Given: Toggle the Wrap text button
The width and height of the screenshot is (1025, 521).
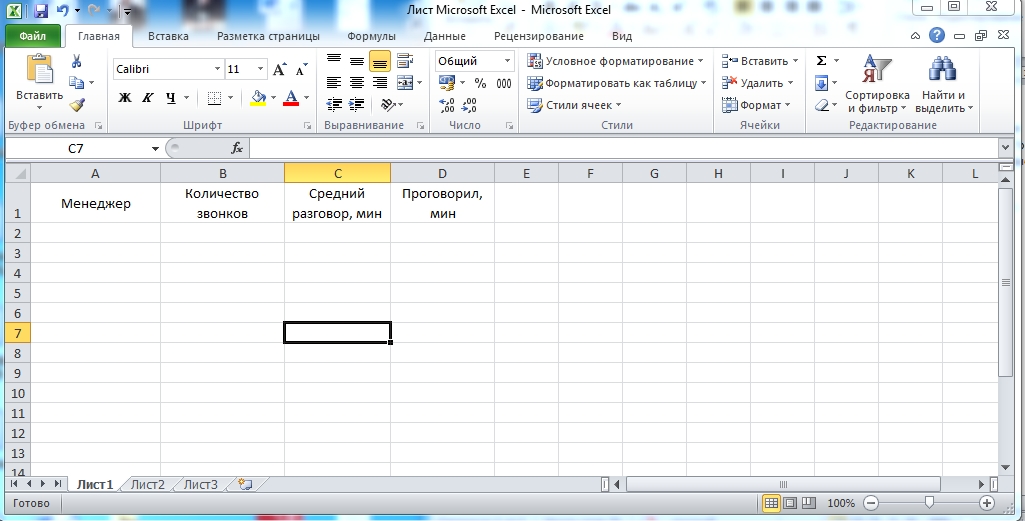Looking at the screenshot, I should tap(404, 61).
